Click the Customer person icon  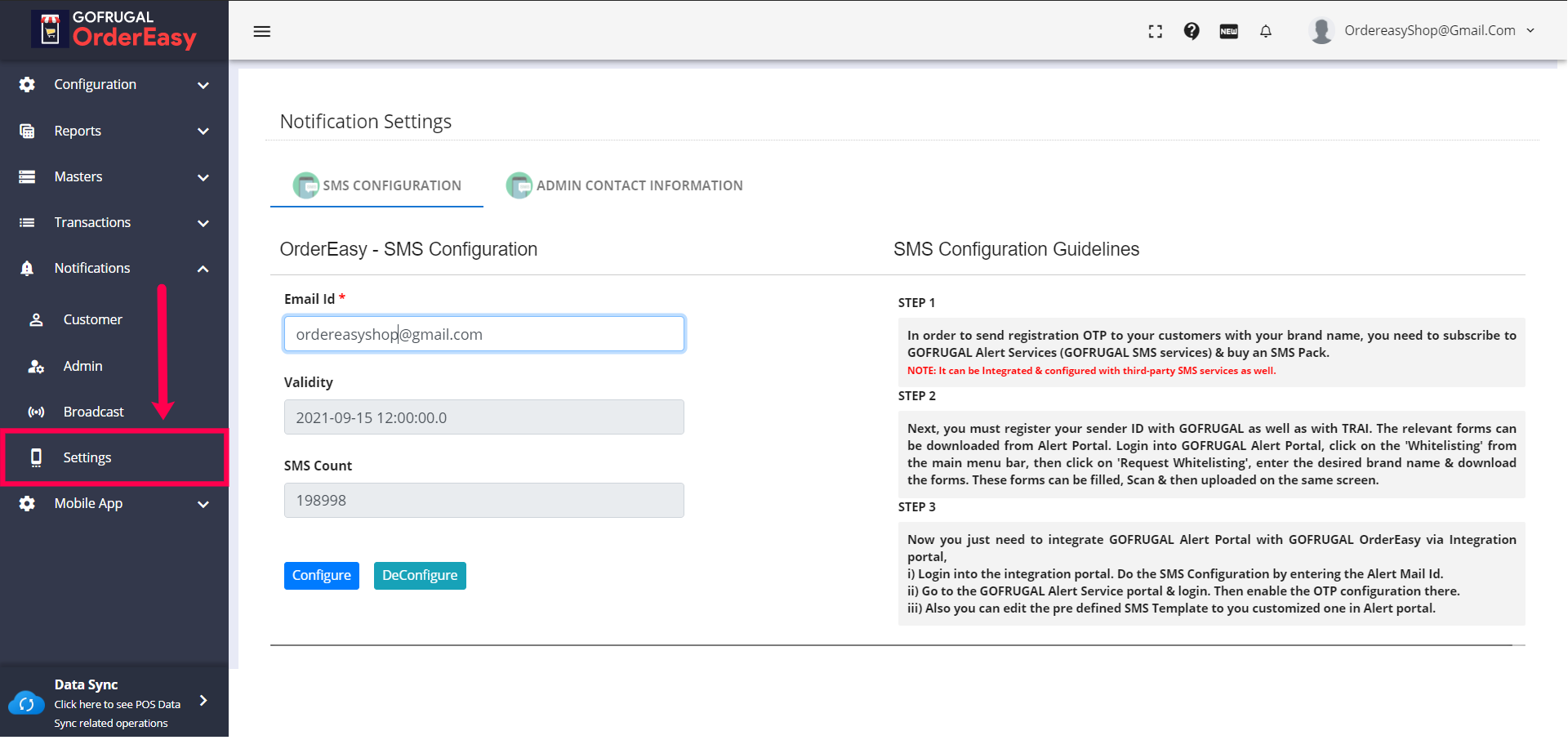click(x=36, y=319)
